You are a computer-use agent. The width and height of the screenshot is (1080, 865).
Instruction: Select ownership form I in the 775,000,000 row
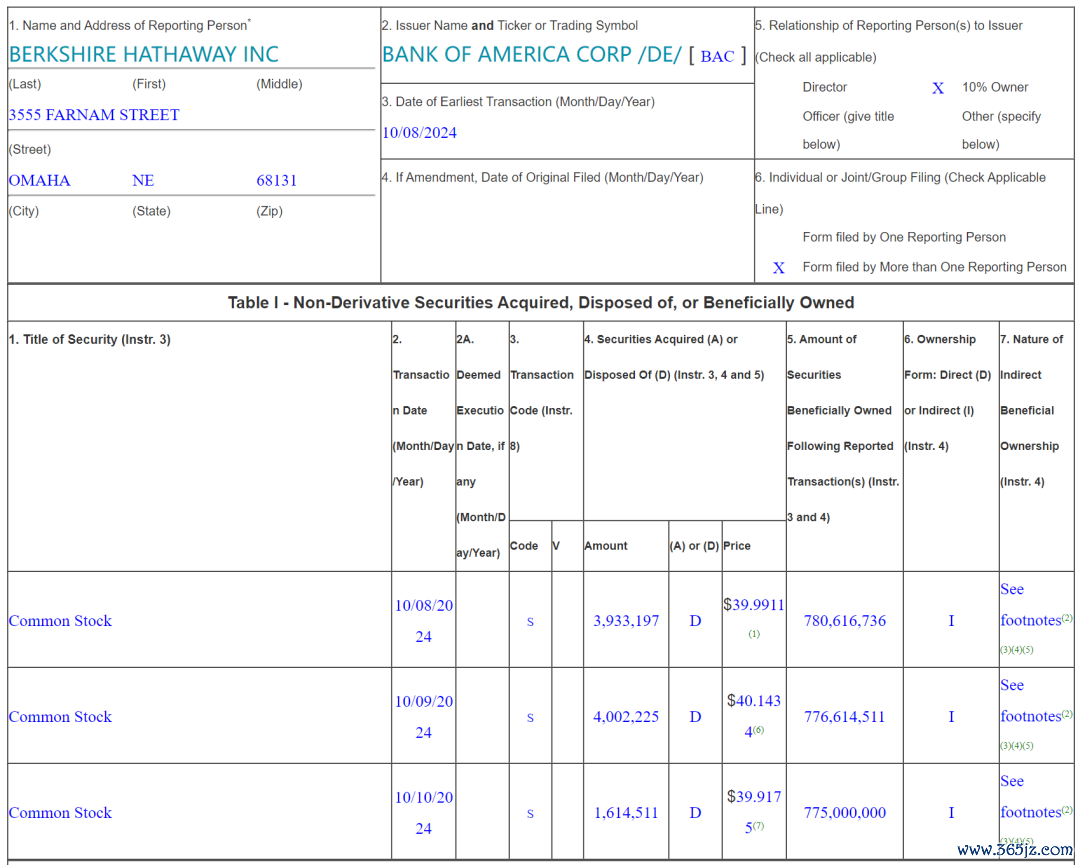(951, 813)
